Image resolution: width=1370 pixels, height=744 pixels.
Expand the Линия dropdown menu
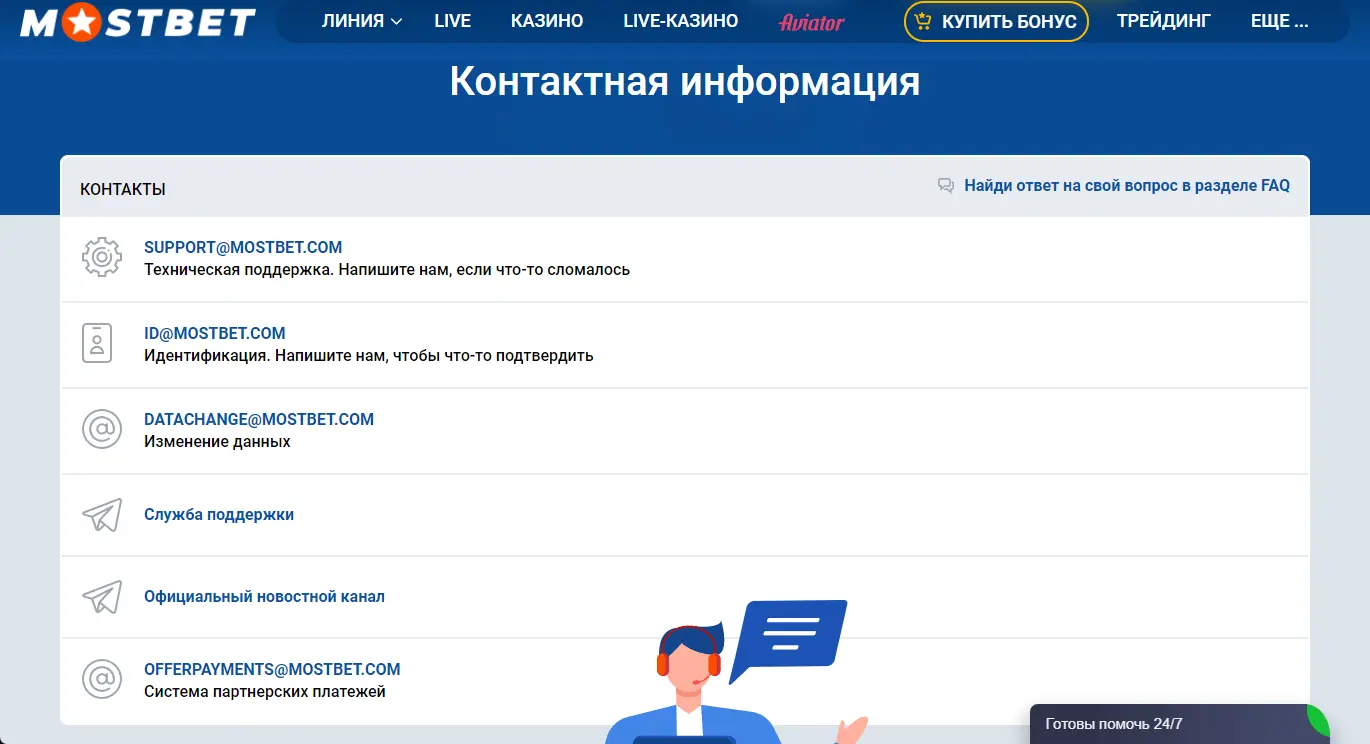coord(362,21)
